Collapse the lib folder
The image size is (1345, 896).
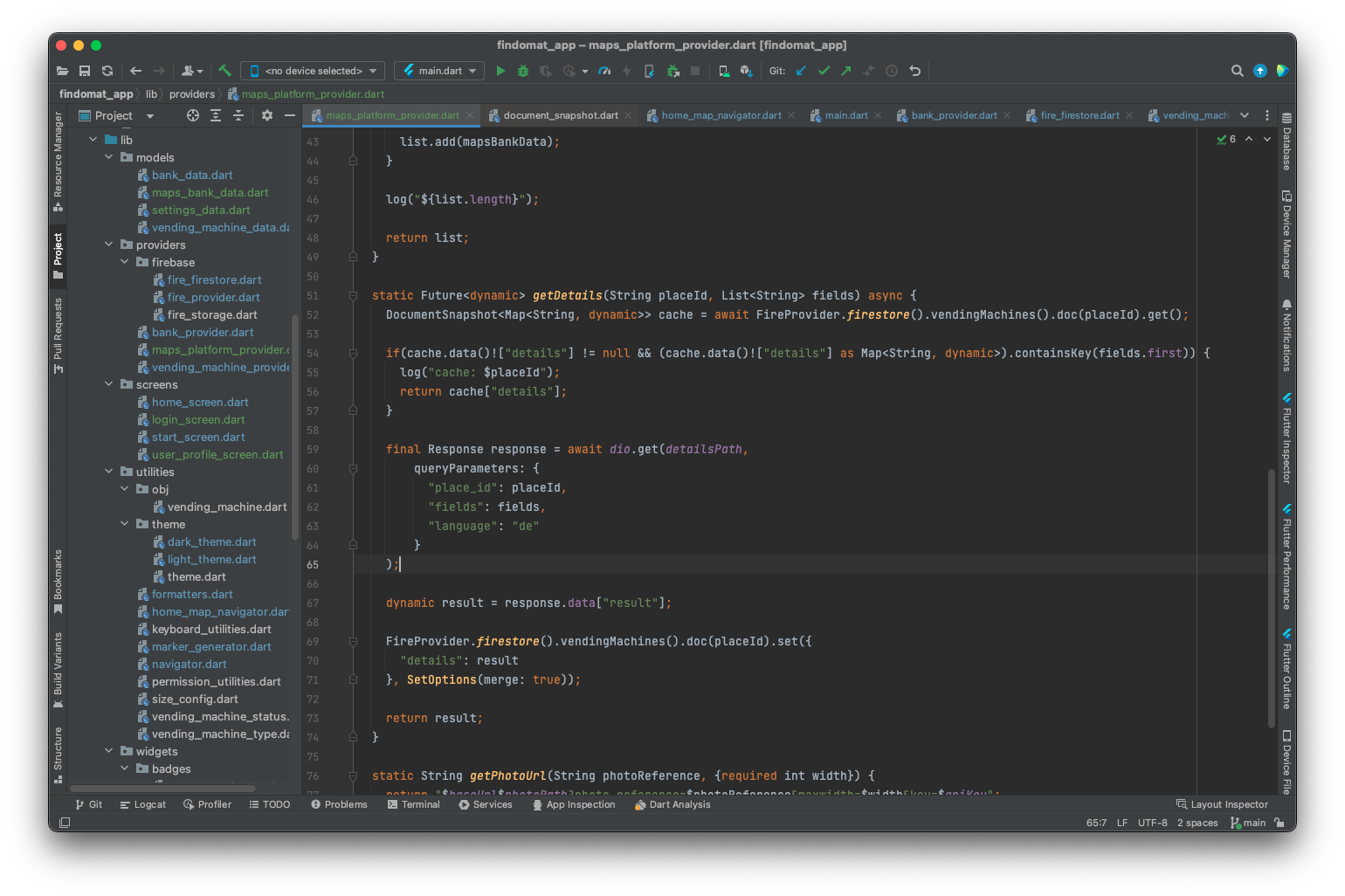93,140
